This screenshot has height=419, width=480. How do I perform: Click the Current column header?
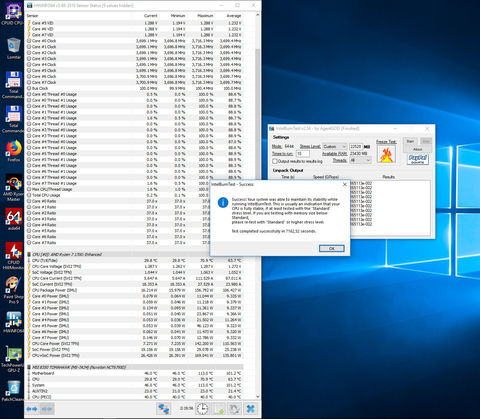click(x=151, y=16)
